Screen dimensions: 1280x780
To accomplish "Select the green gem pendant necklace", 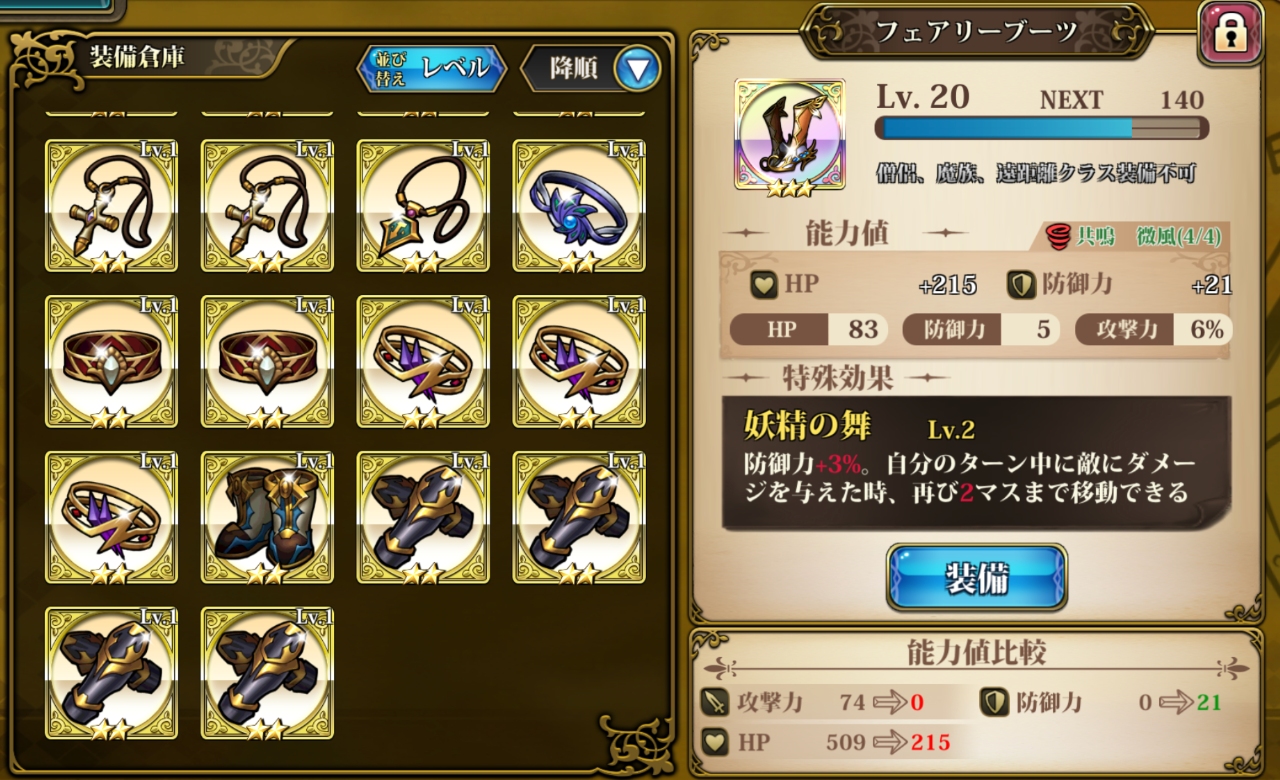I will [x=423, y=206].
